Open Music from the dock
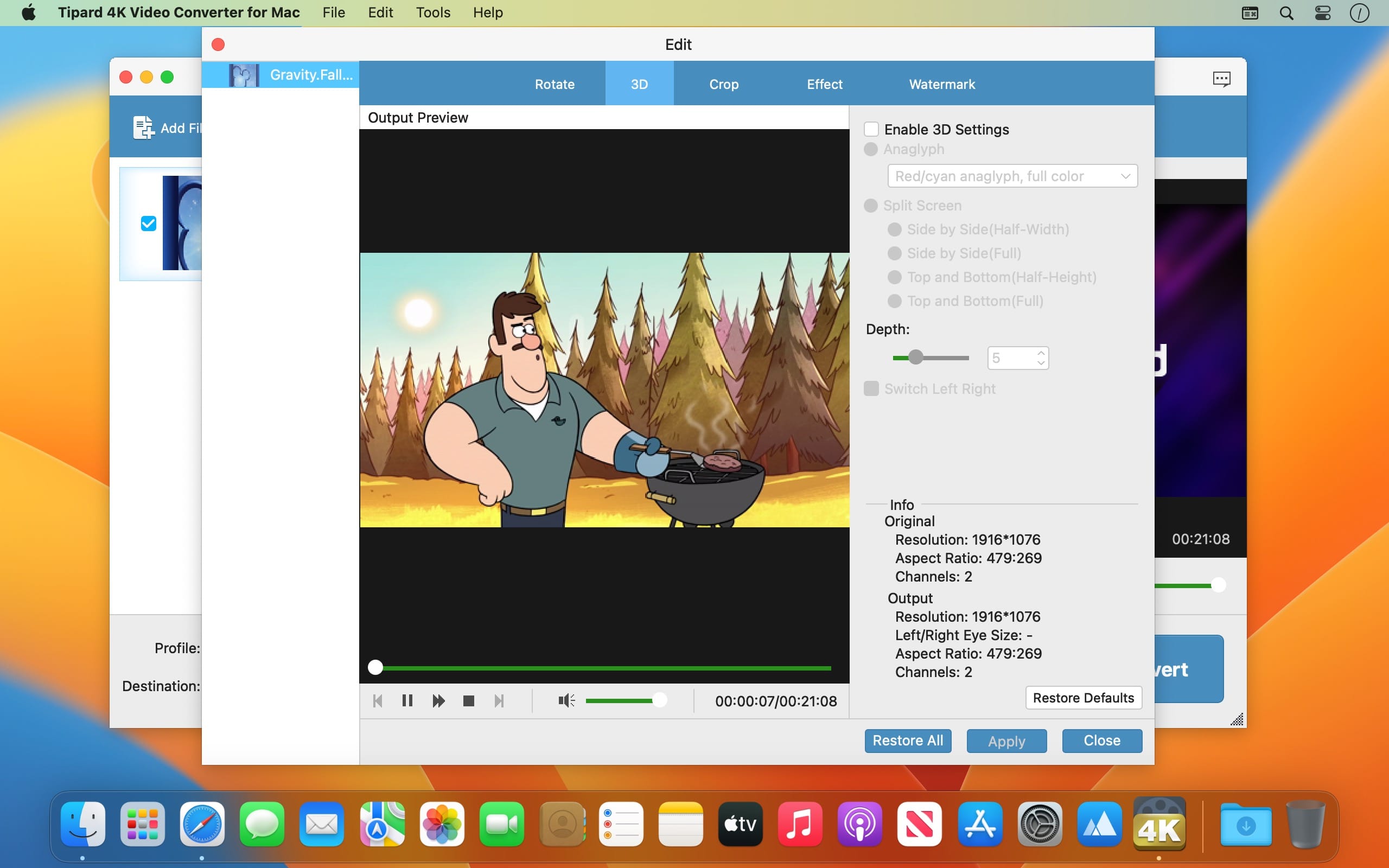 (x=800, y=825)
